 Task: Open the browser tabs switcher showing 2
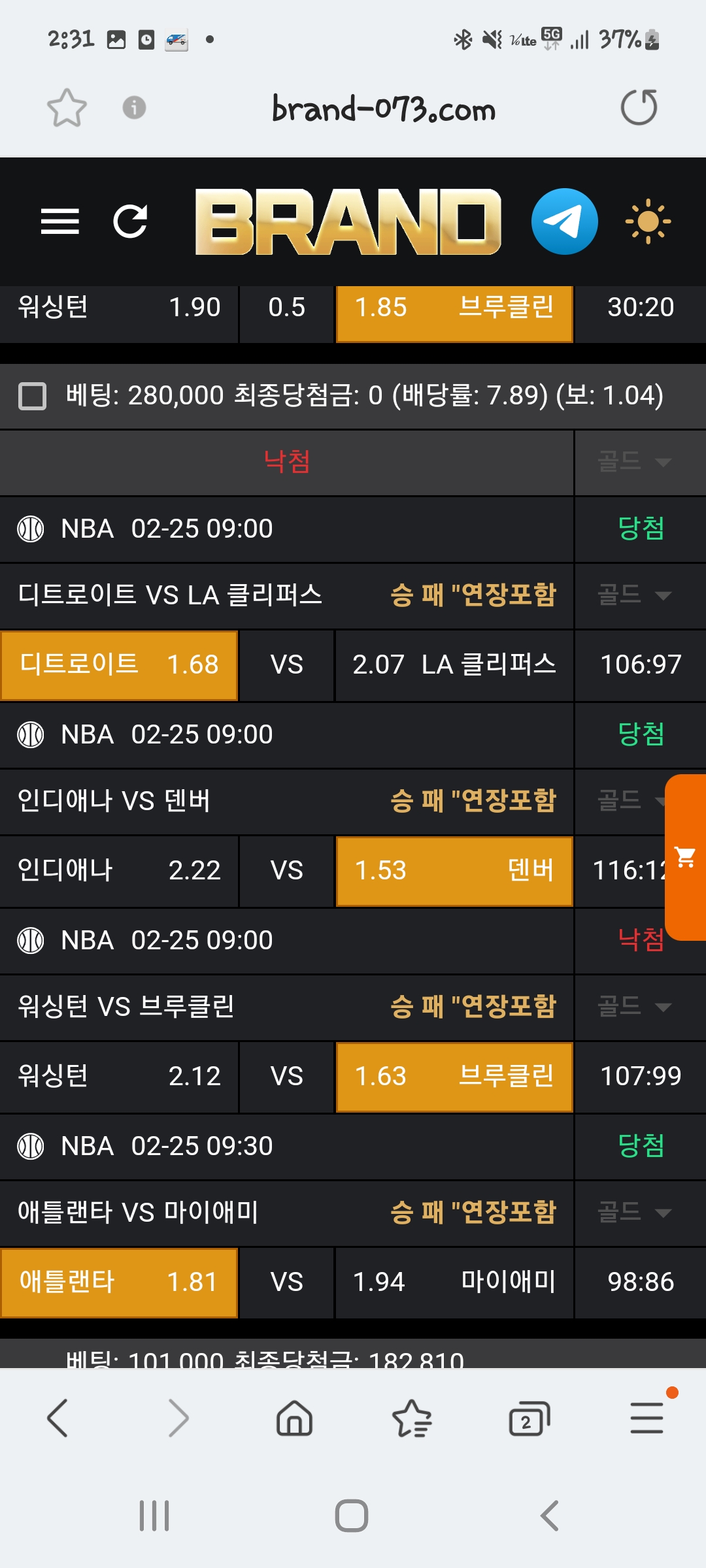(x=529, y=1419)
